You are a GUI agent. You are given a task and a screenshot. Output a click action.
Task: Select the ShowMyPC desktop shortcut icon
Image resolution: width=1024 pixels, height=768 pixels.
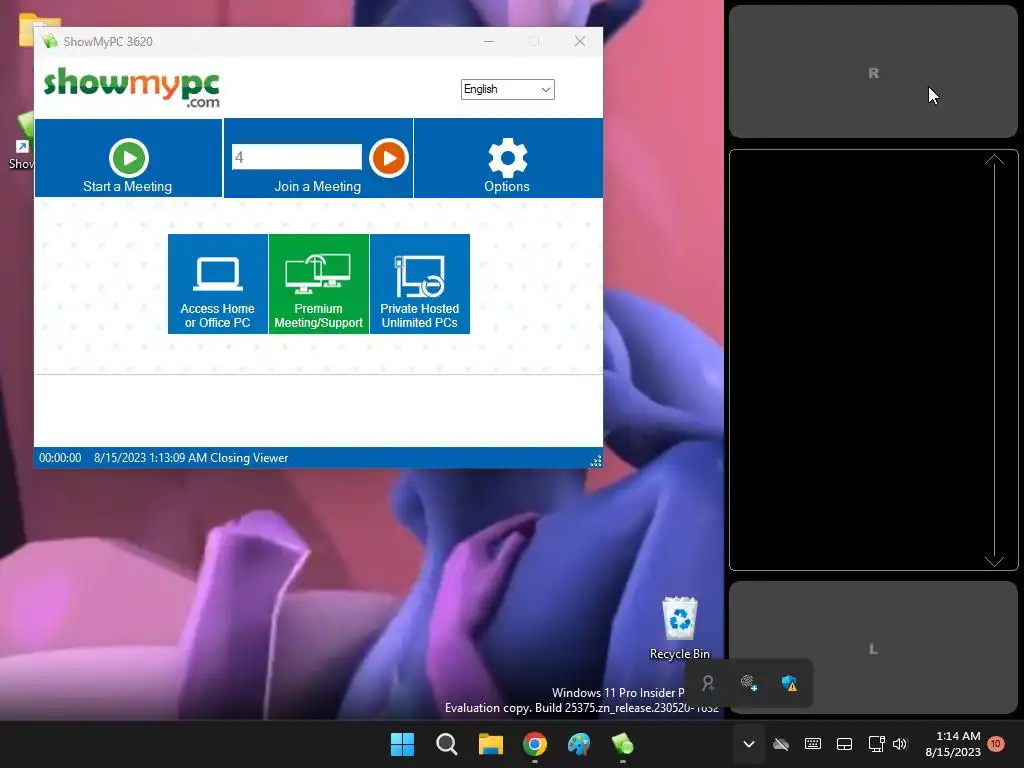point(22,140)
